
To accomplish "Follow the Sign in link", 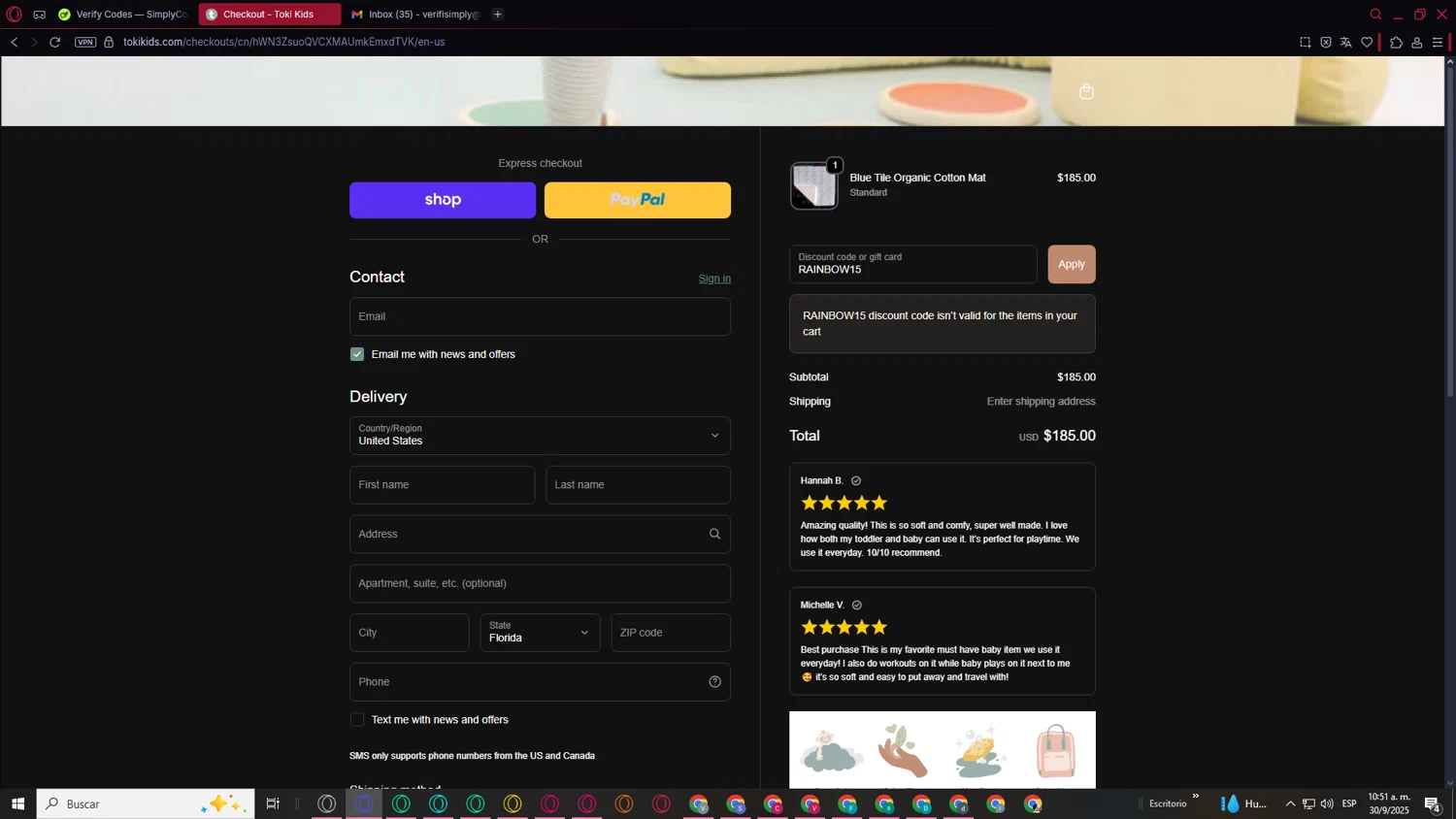I will (714, 278).
